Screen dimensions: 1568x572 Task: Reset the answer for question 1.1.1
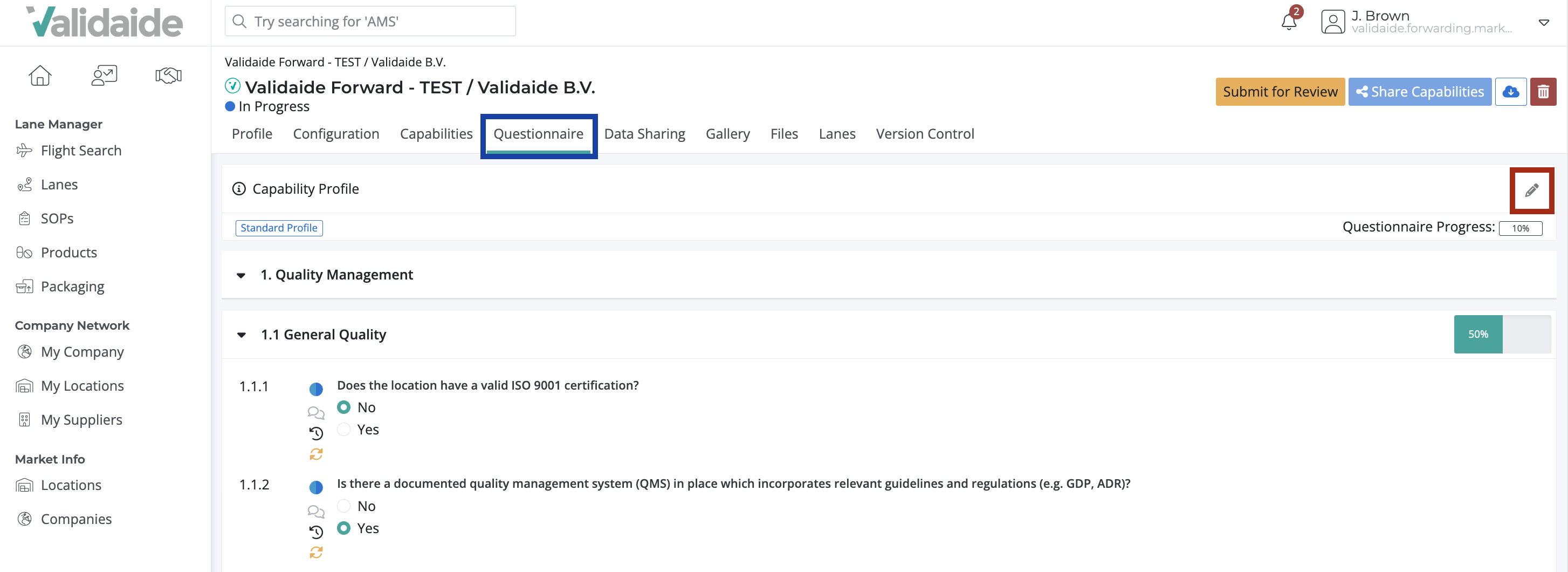[316, 453]
